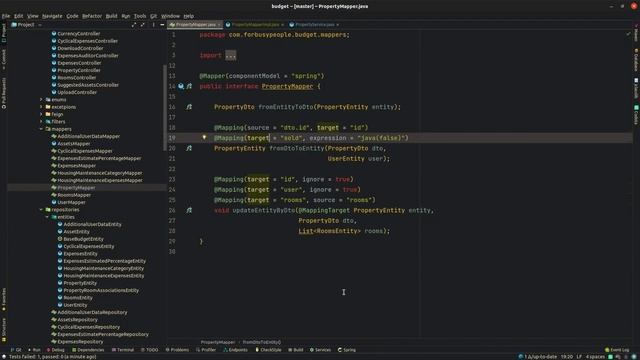This screenshot has width=640, height=360.
Task: Click the gutter icon beside updateEntityByDto line 26
Action: [189, 210]
